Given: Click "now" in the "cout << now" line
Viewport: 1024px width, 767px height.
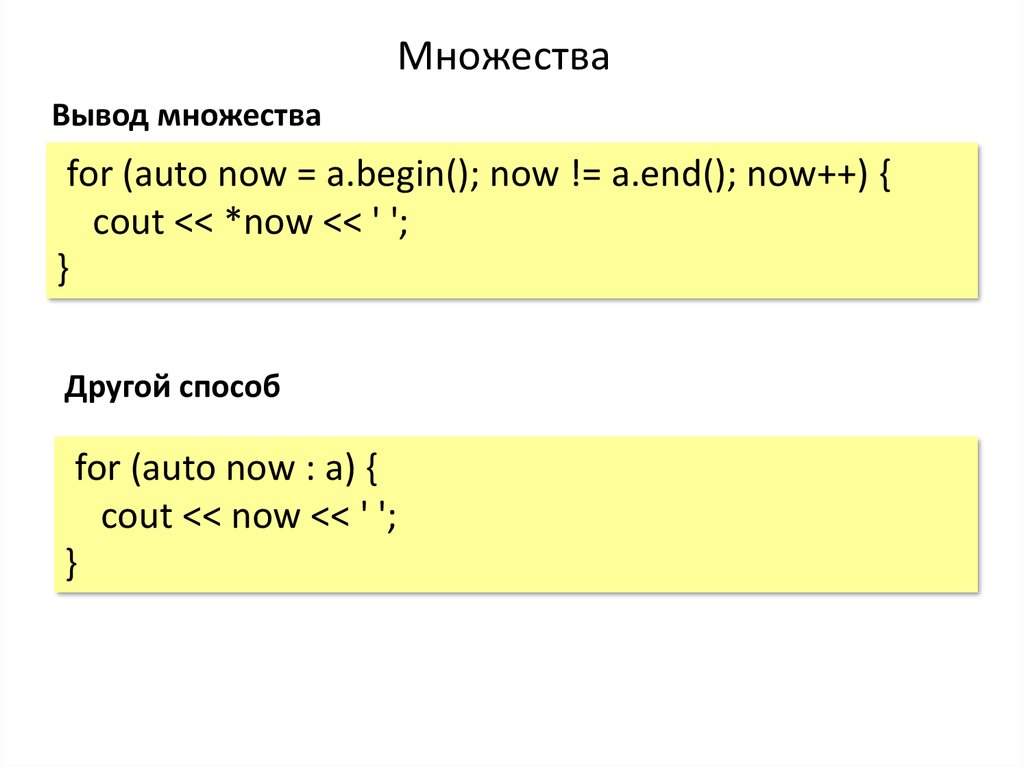Looking at the screenshot, I should coord(265,517).
